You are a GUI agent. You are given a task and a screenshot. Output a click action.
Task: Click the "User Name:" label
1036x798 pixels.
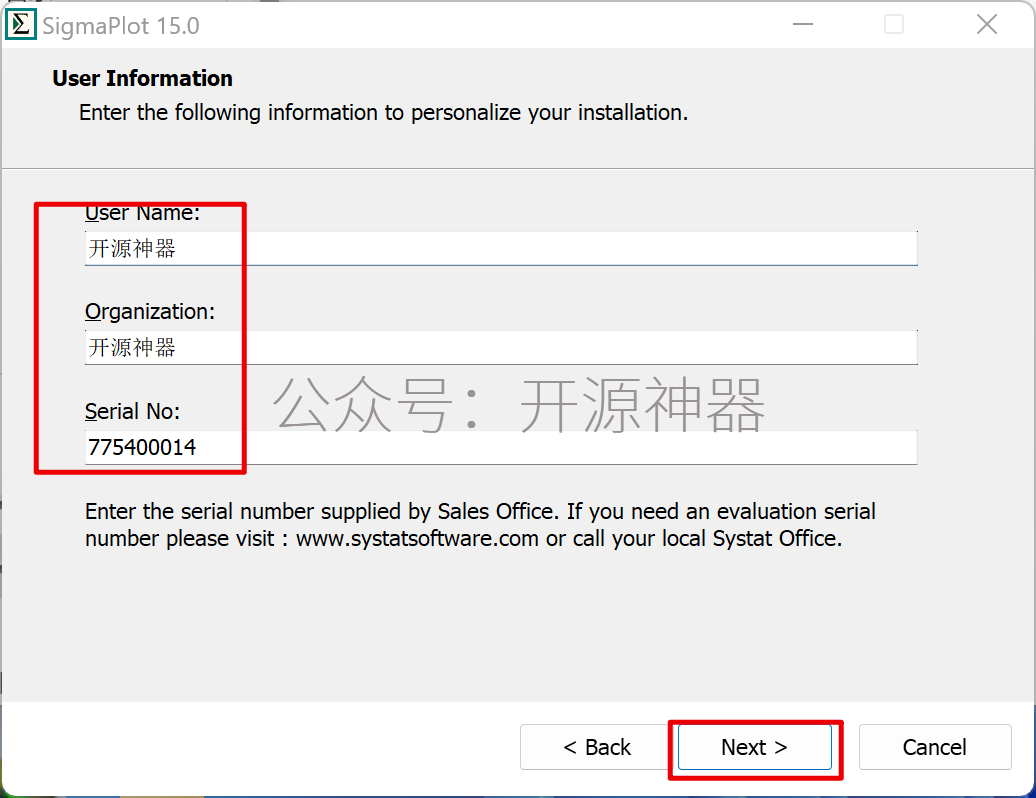click(142, 213)
